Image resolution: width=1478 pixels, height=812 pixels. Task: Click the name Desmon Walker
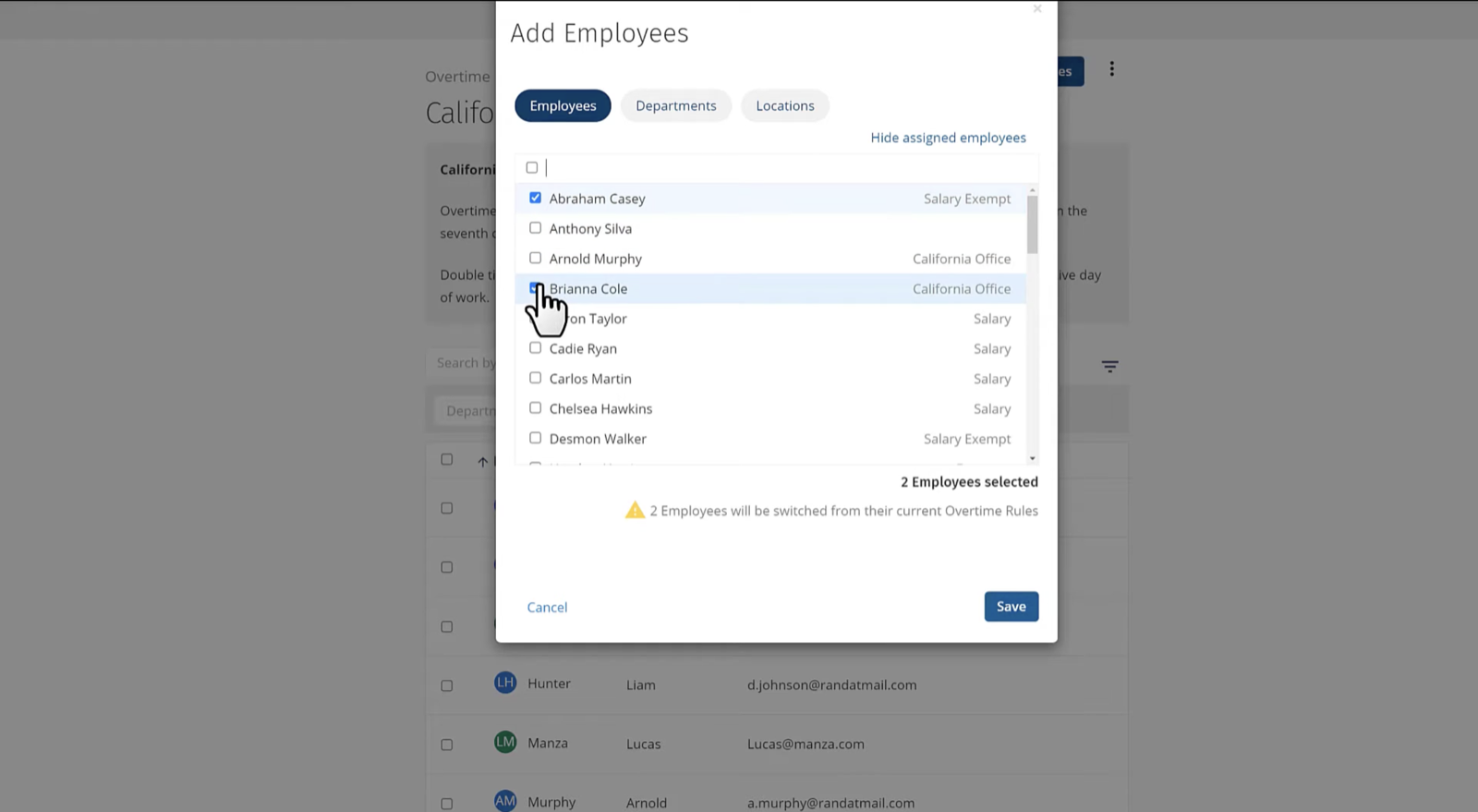(598, 439)
